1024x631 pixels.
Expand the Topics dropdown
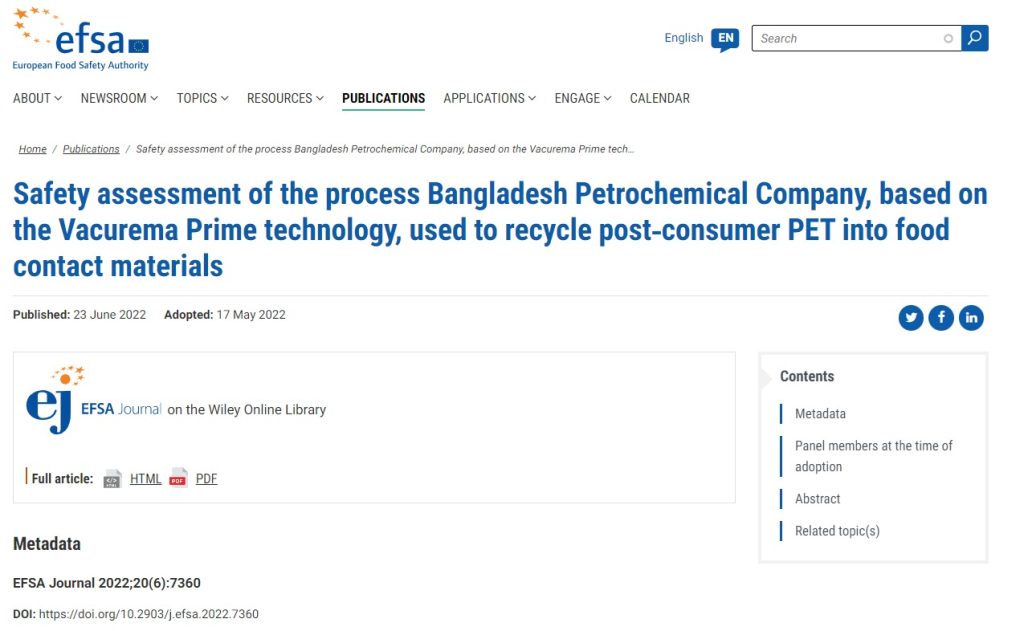pos(202,98)
